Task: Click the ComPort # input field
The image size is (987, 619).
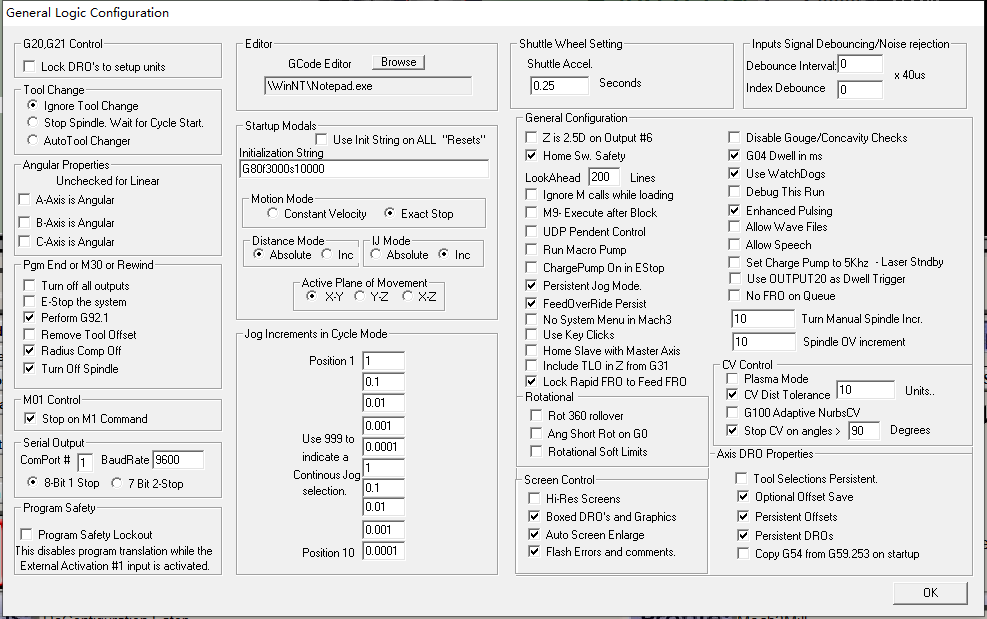Action: pos(85,462)
